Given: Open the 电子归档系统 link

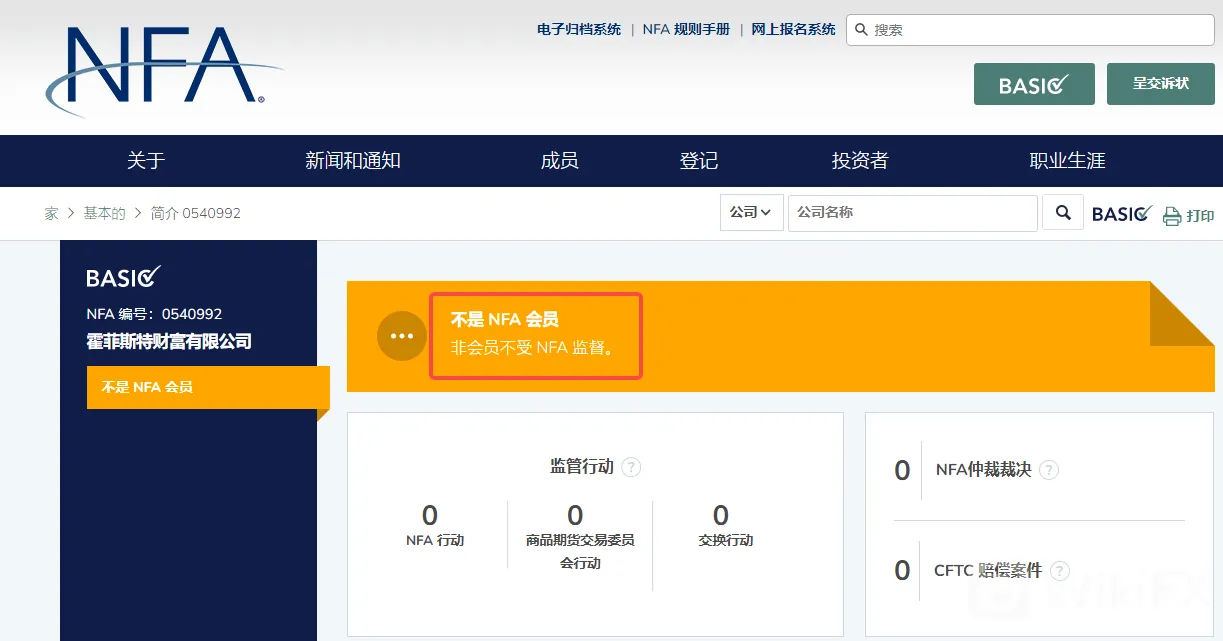Looking at the screenshot, I should tap(579, 30).
